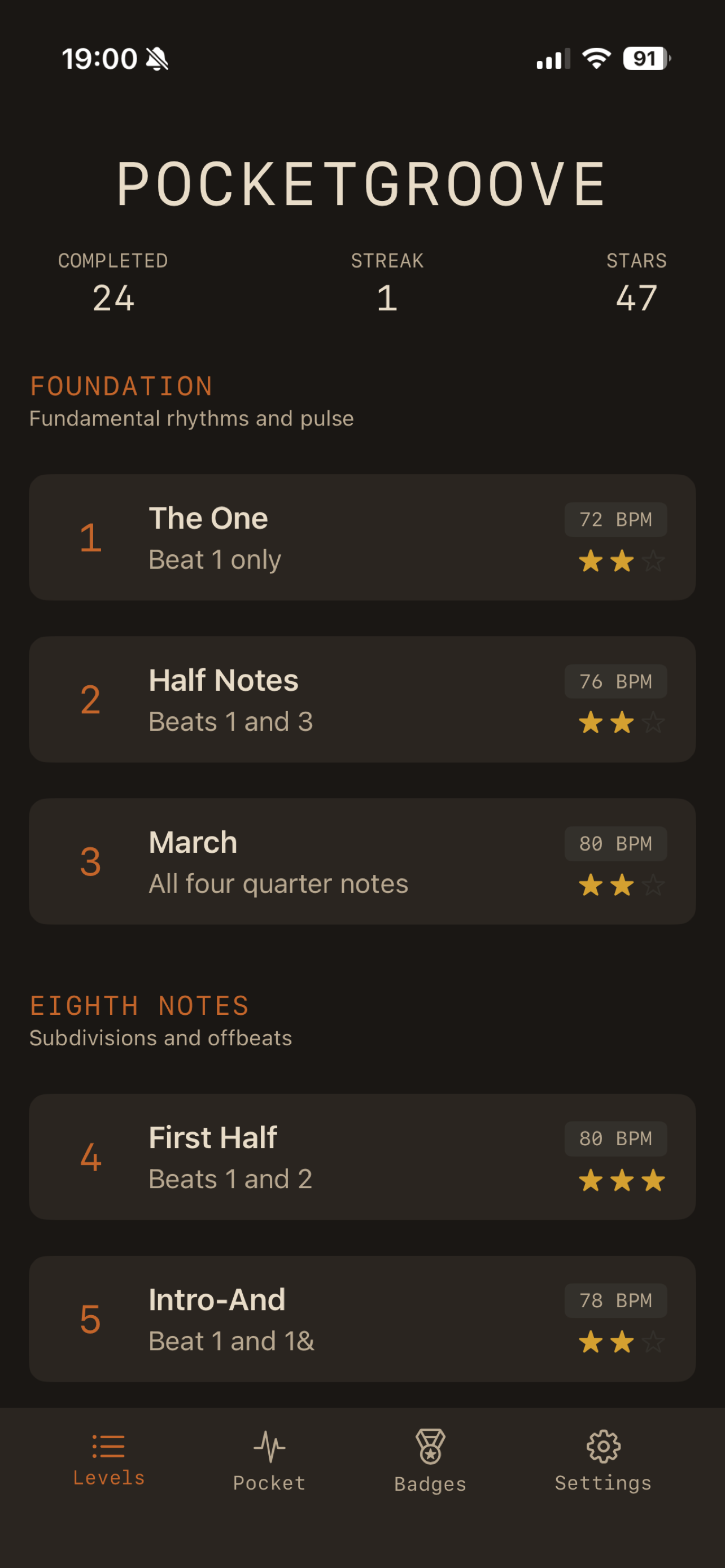This screenshot has height=1568, width=725.
Task: Tap the Levels list icon
Action: [x=108, y=1446]
